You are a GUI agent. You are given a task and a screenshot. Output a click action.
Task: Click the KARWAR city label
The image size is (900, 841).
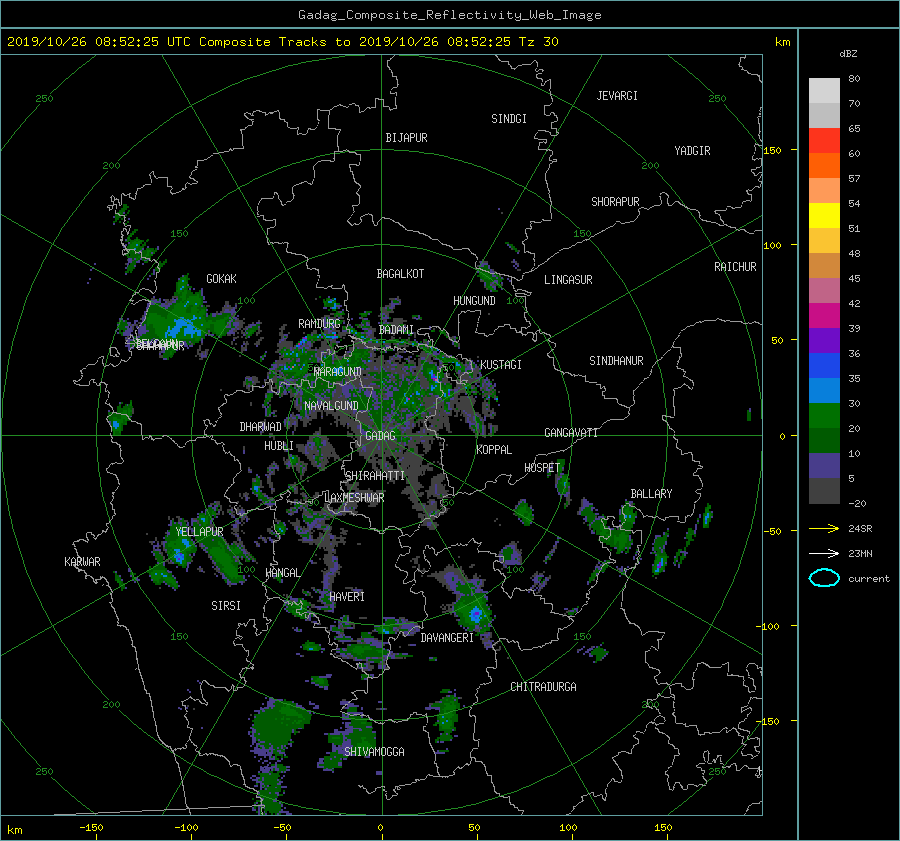click(82, 562)
